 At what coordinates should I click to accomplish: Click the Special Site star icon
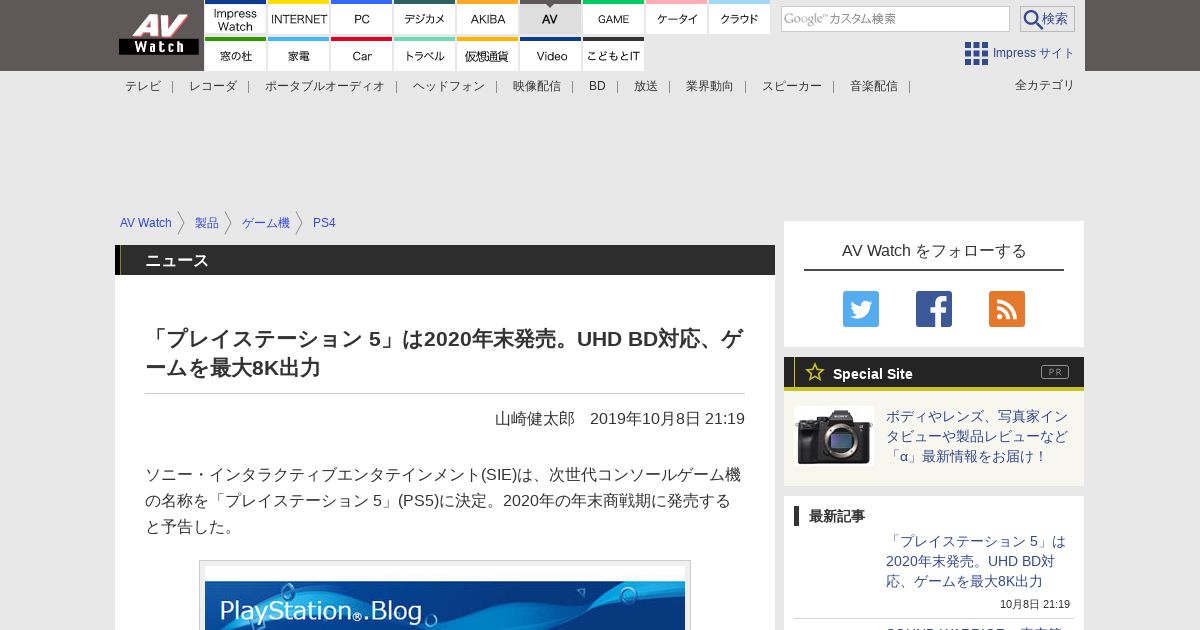tap(815, 373)
